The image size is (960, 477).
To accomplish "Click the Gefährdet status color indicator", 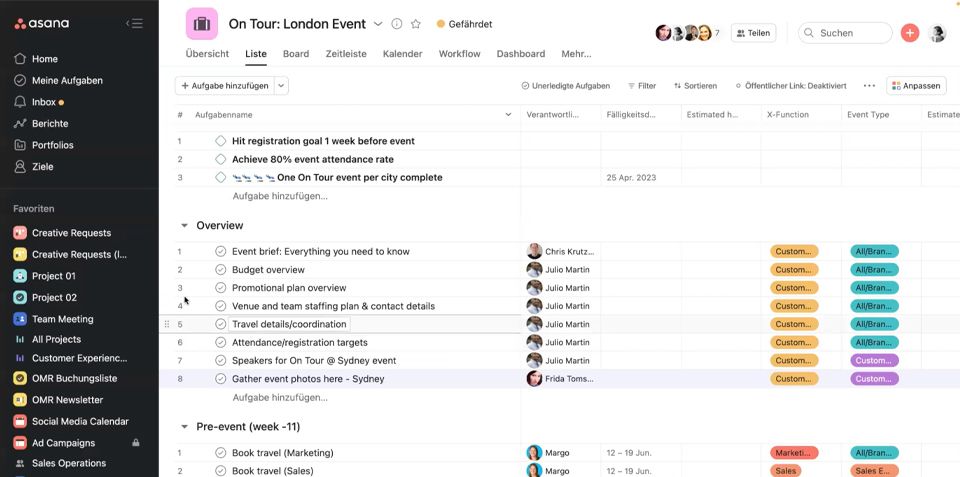I will (441, 24).
